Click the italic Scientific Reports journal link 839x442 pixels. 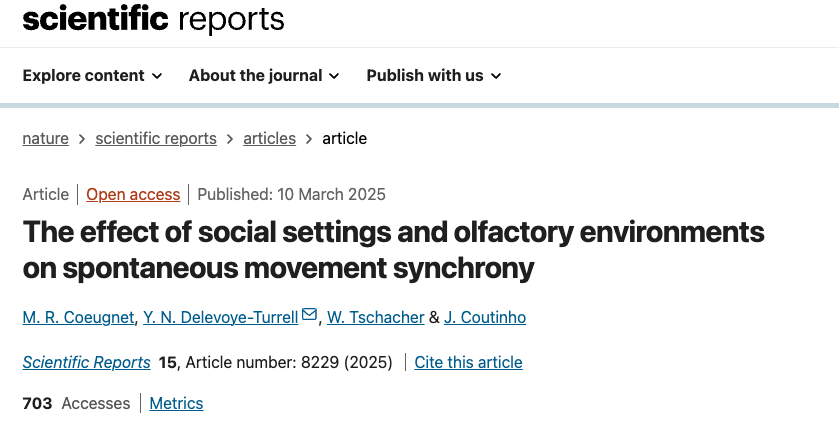86,362
